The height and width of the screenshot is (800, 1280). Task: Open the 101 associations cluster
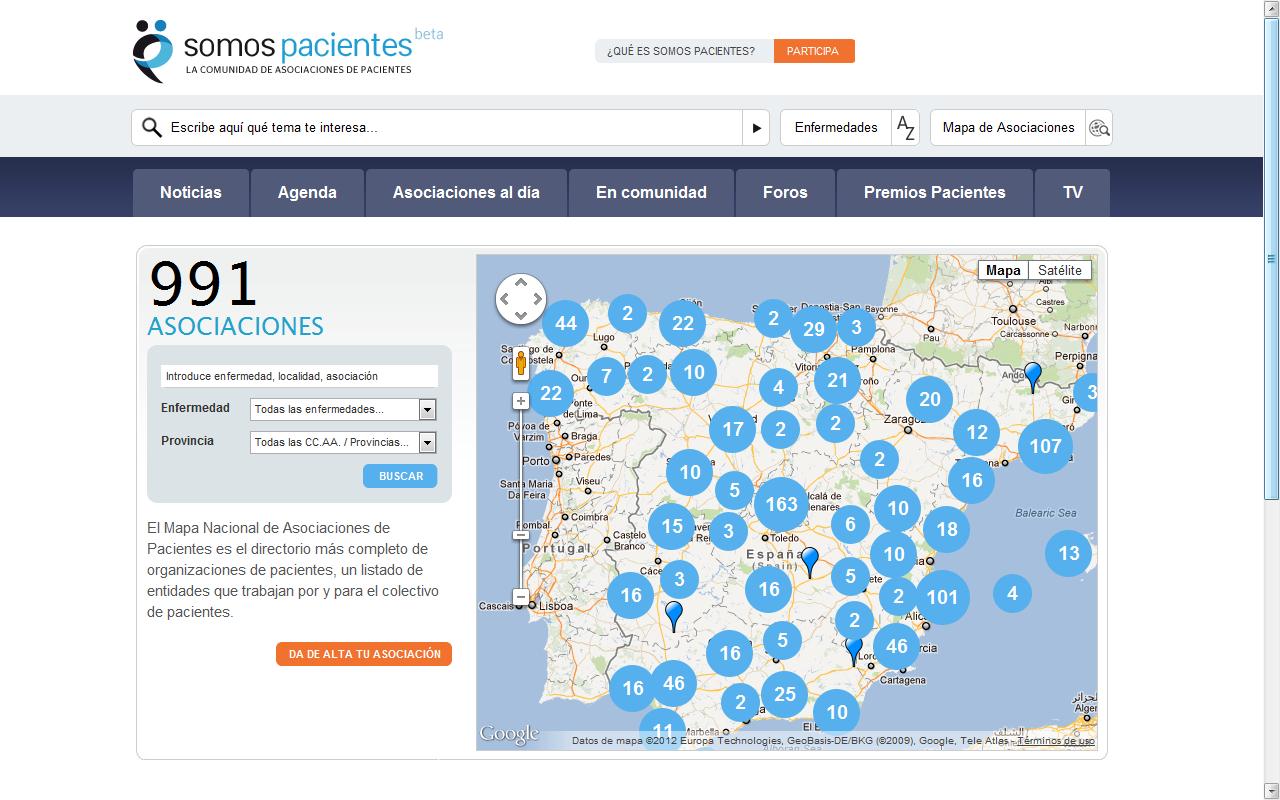pos(942,598)
